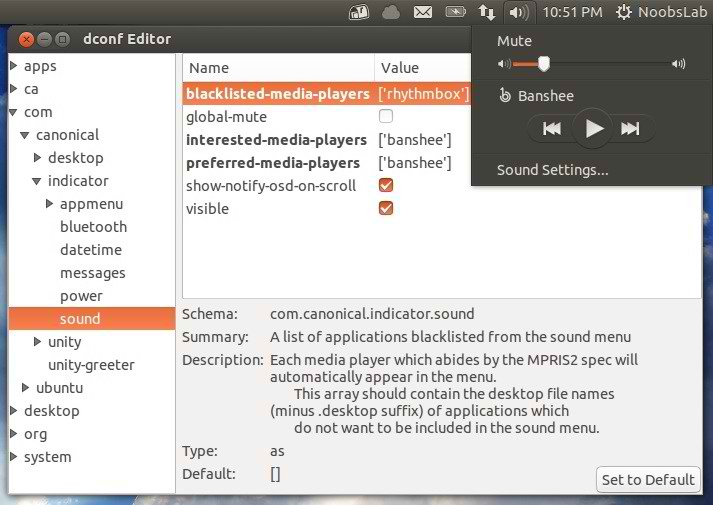
Task: Expand the canonical desktop subfolder node
Action: [x=38, y=157]
